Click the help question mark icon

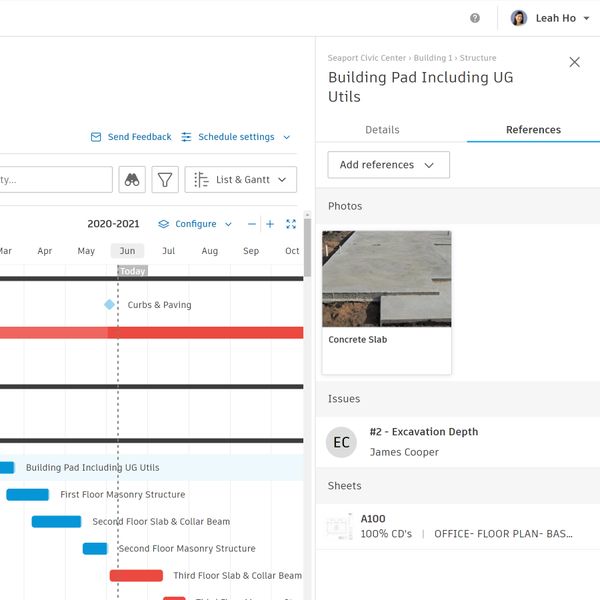point(475,18)
